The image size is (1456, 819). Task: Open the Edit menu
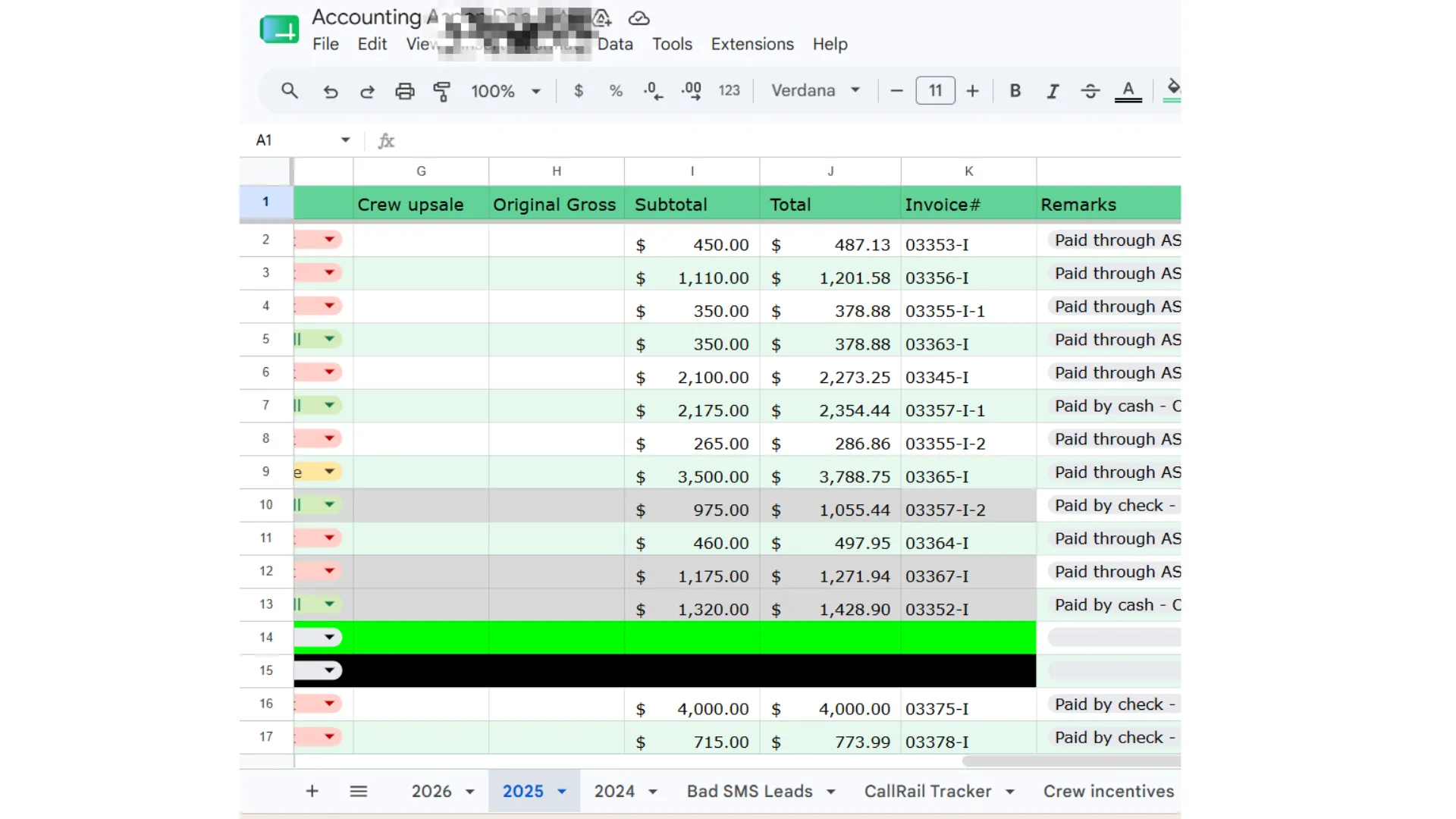click(x=372, y=44)
